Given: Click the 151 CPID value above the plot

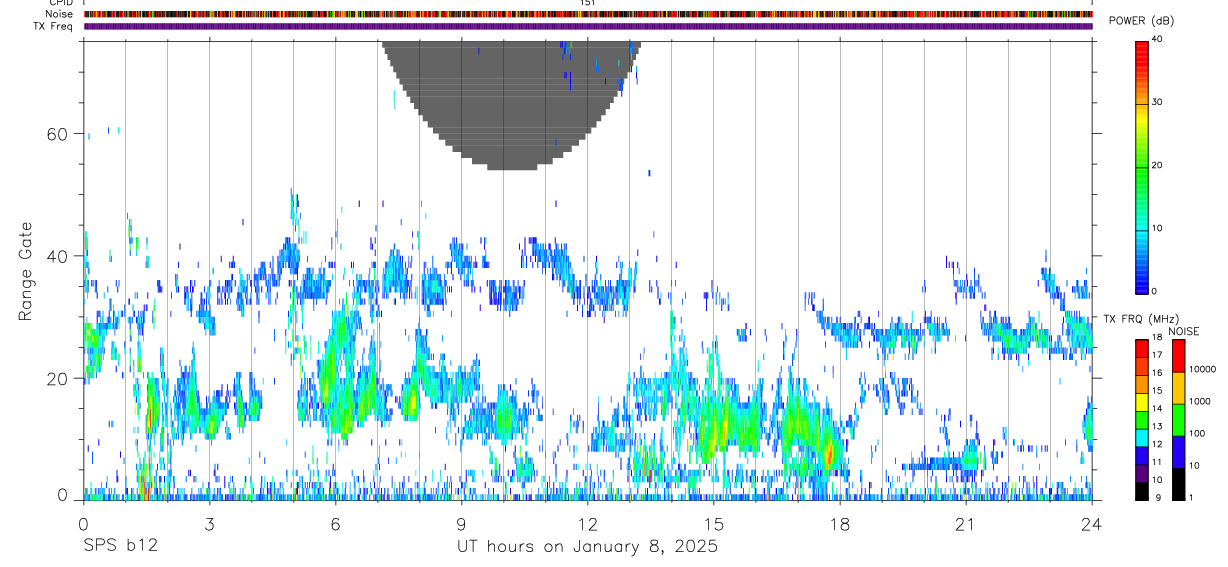Looking at the screenshot, I should click(x=587, y=3).
